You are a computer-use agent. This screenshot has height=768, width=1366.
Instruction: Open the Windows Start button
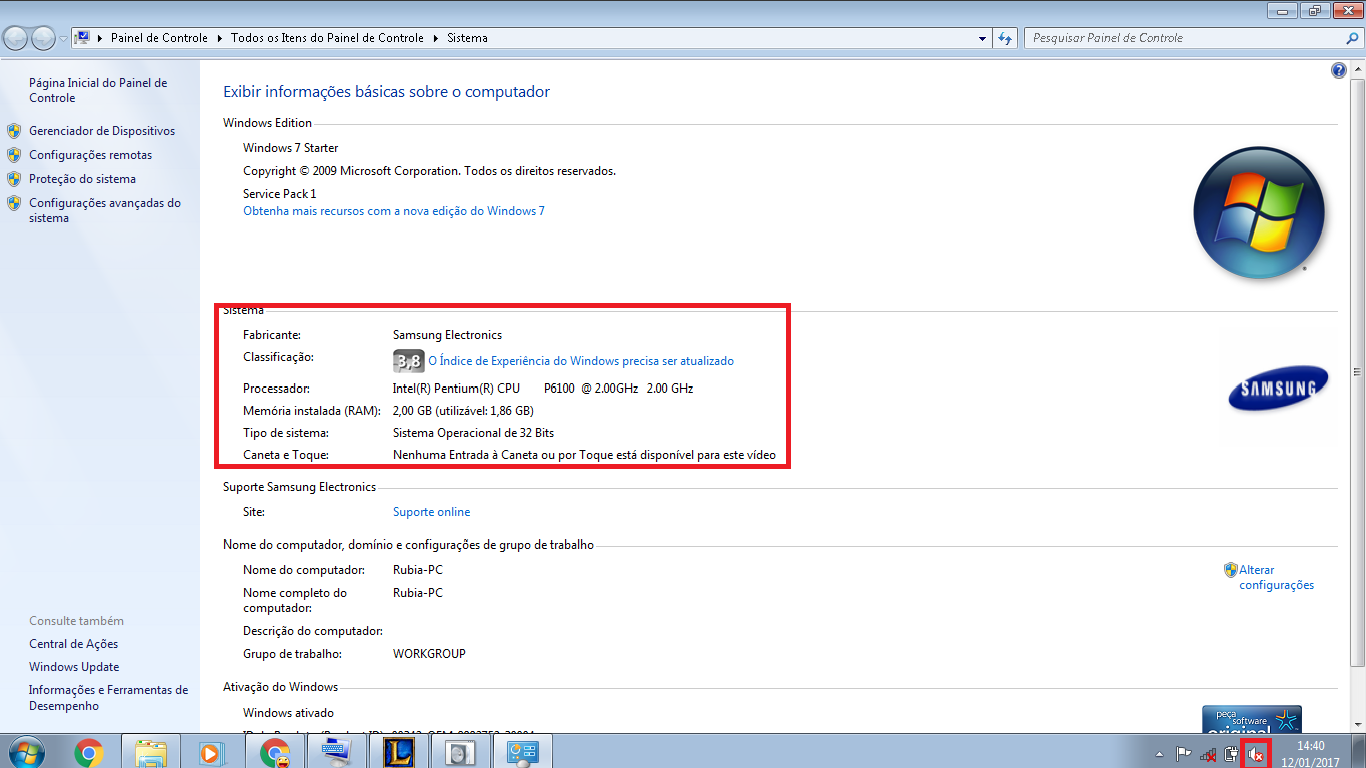27,751
